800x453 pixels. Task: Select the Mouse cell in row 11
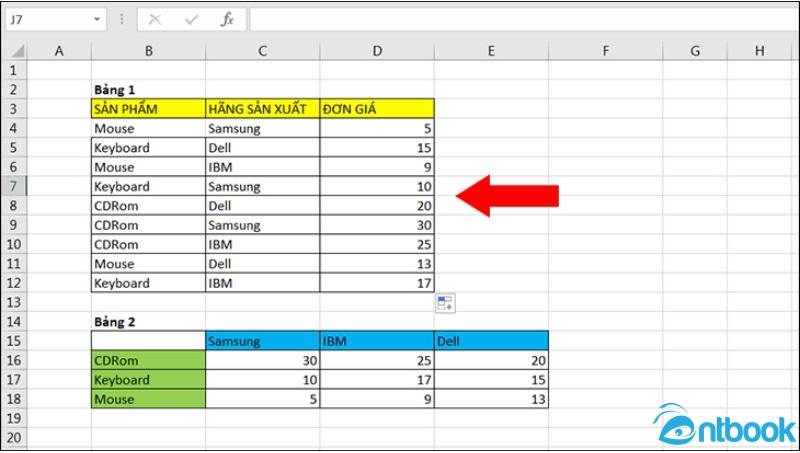point(148,264)
